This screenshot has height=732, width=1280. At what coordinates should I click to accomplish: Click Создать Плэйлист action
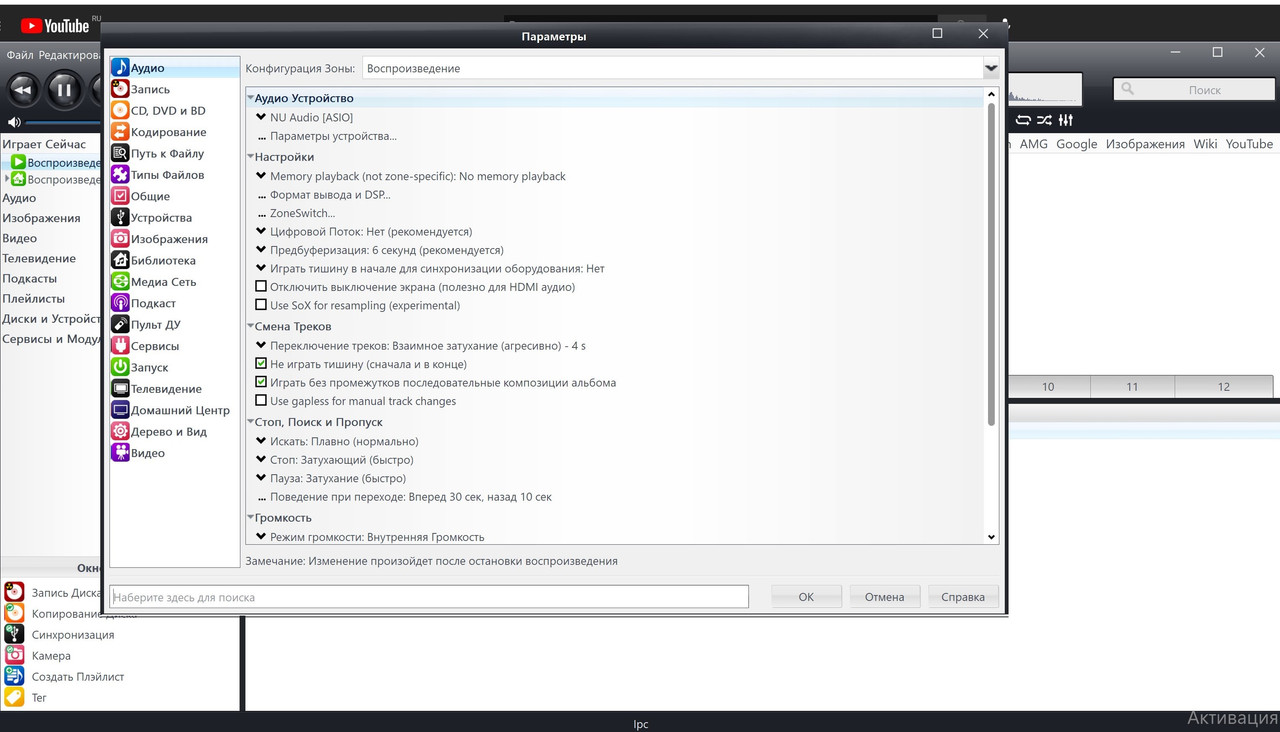(x=78, y=677)
